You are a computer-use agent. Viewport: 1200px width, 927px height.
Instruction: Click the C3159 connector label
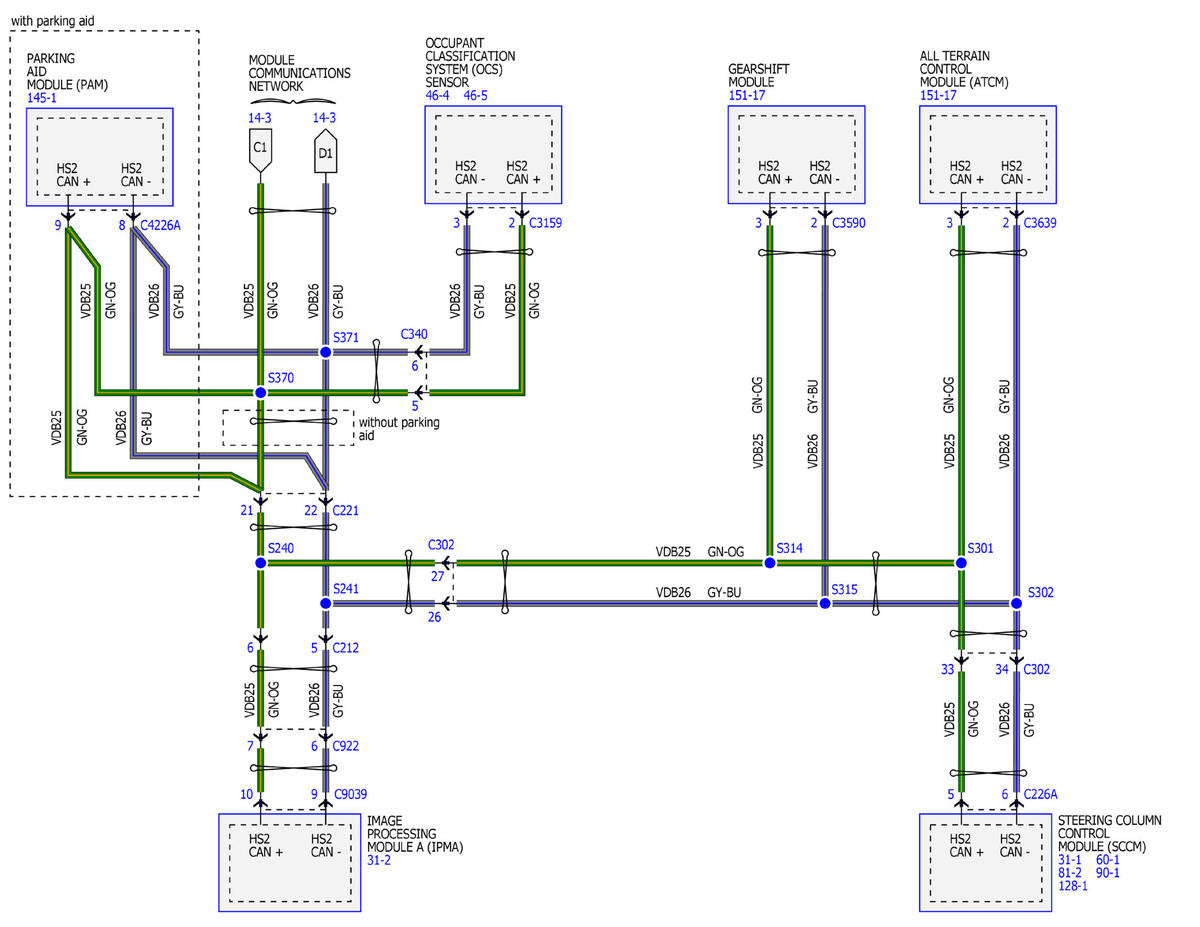pos(546,223)
